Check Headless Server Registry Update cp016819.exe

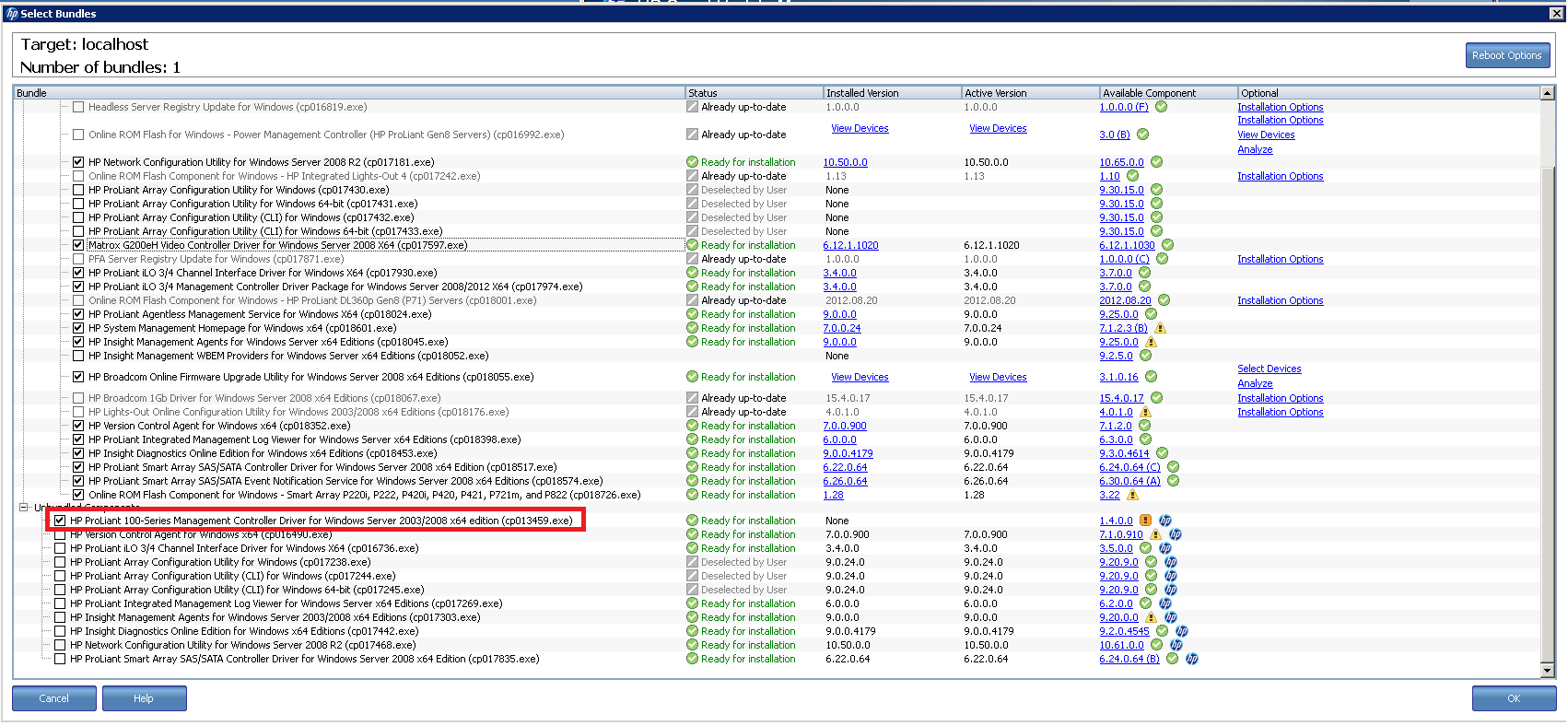(x=78, y=107)
